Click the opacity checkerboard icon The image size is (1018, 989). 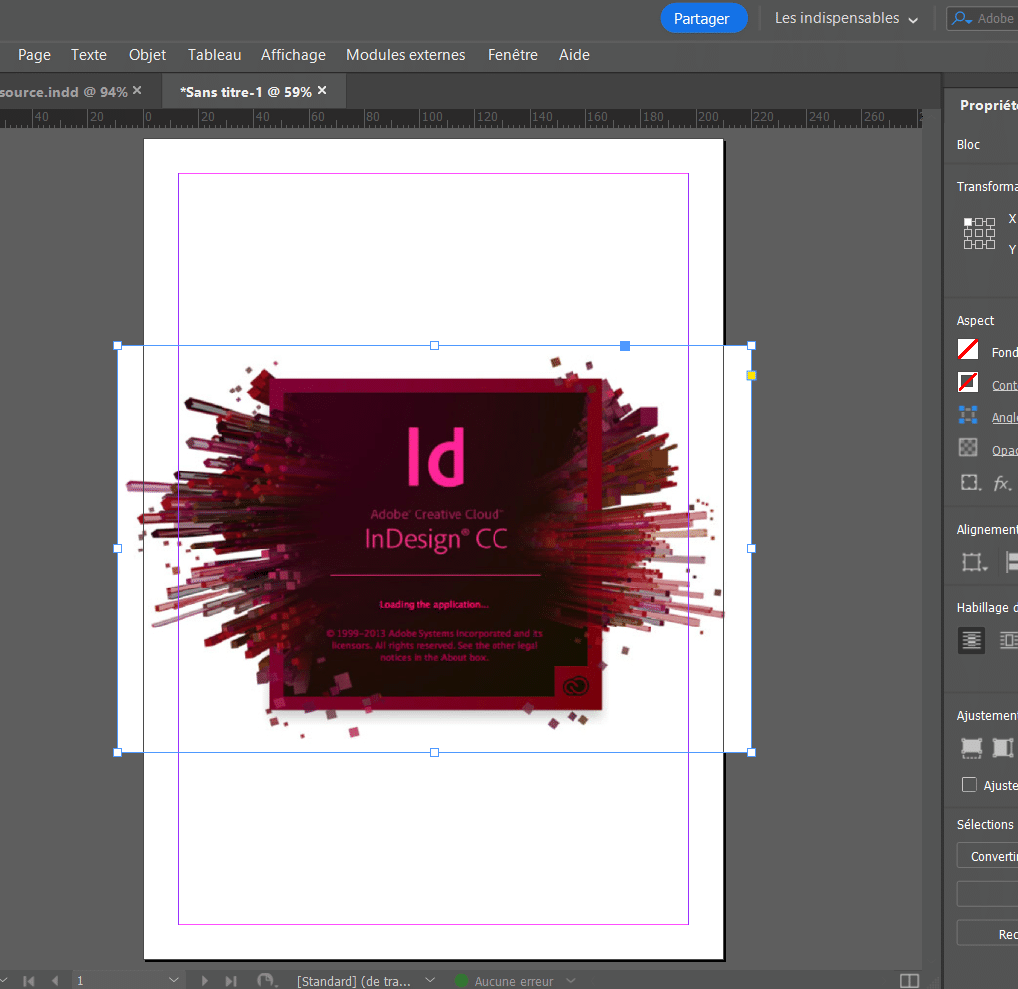968,447
